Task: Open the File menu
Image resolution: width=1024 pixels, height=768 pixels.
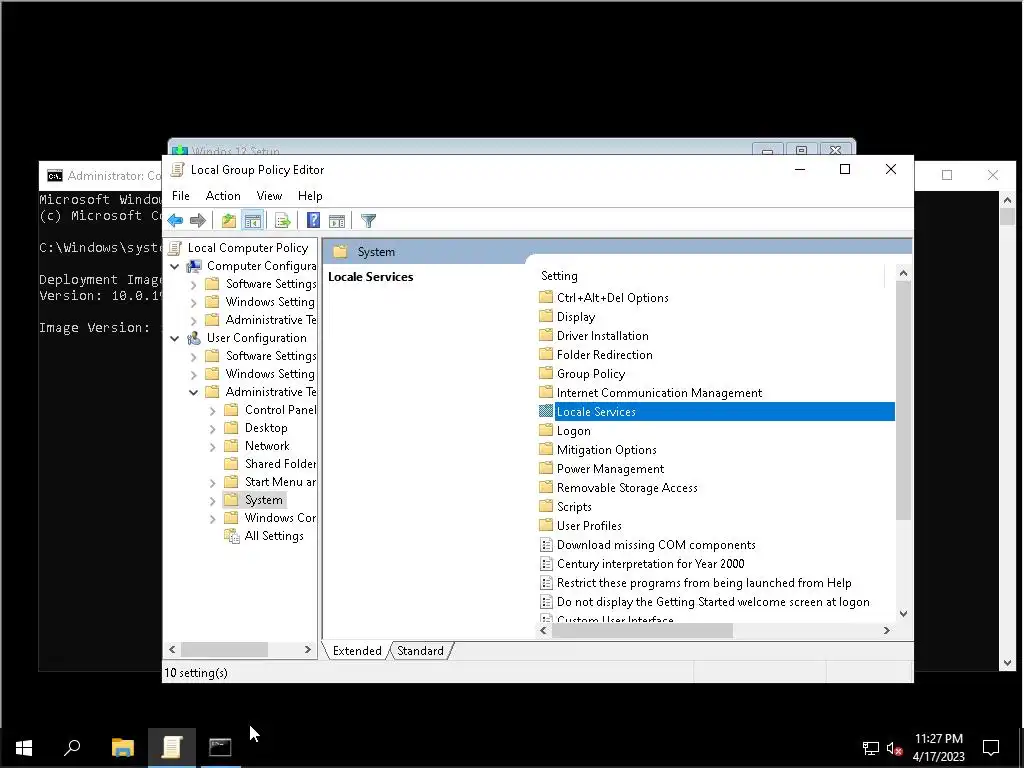Action: [181, 195]
